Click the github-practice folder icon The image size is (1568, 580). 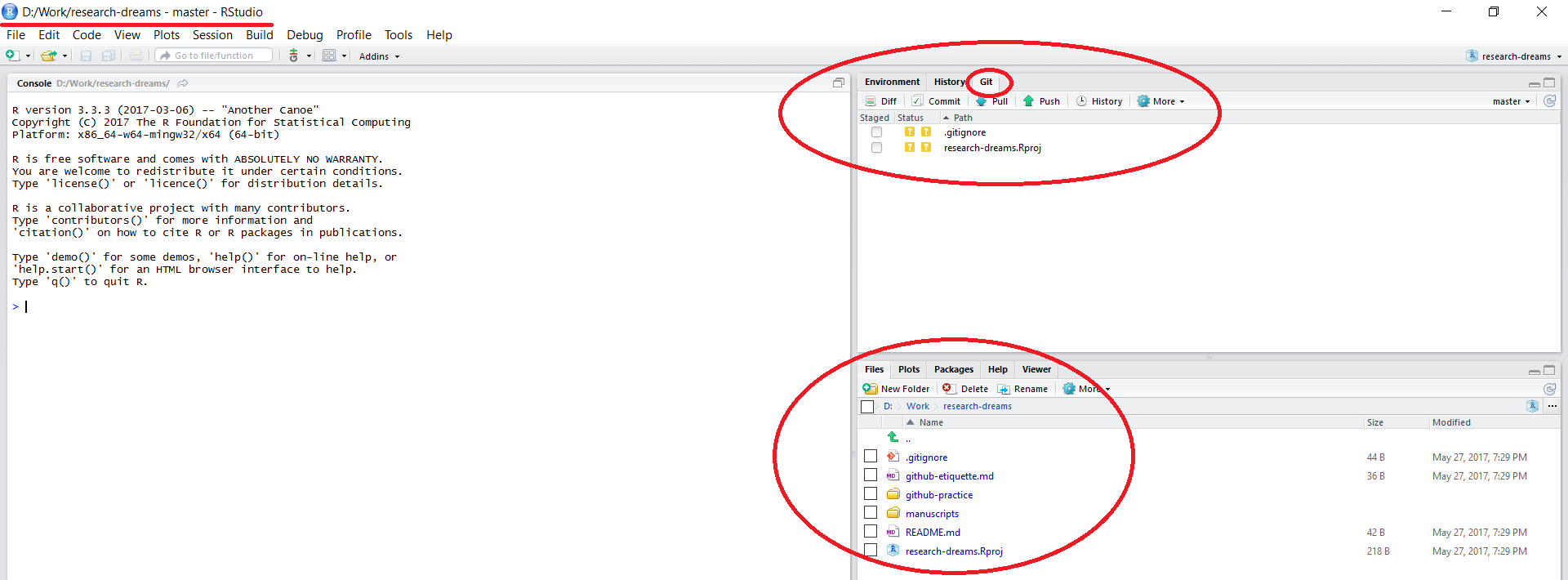pos(893,494)
